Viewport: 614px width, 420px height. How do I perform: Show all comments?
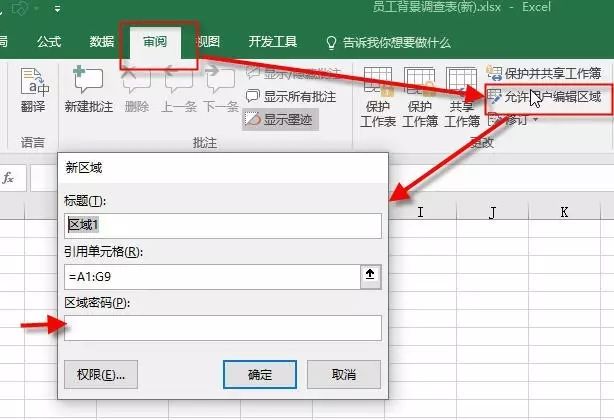(291, 96)
